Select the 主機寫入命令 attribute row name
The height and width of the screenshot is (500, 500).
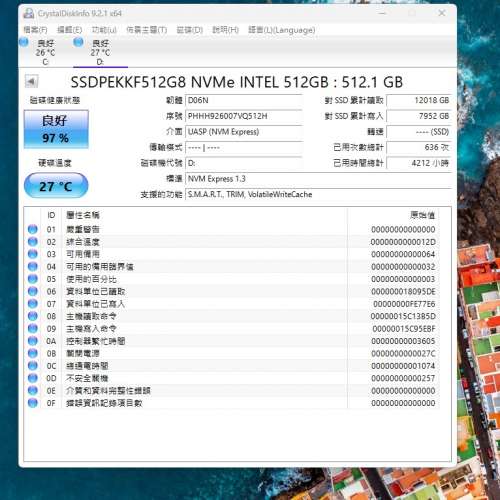coord(91,329)
